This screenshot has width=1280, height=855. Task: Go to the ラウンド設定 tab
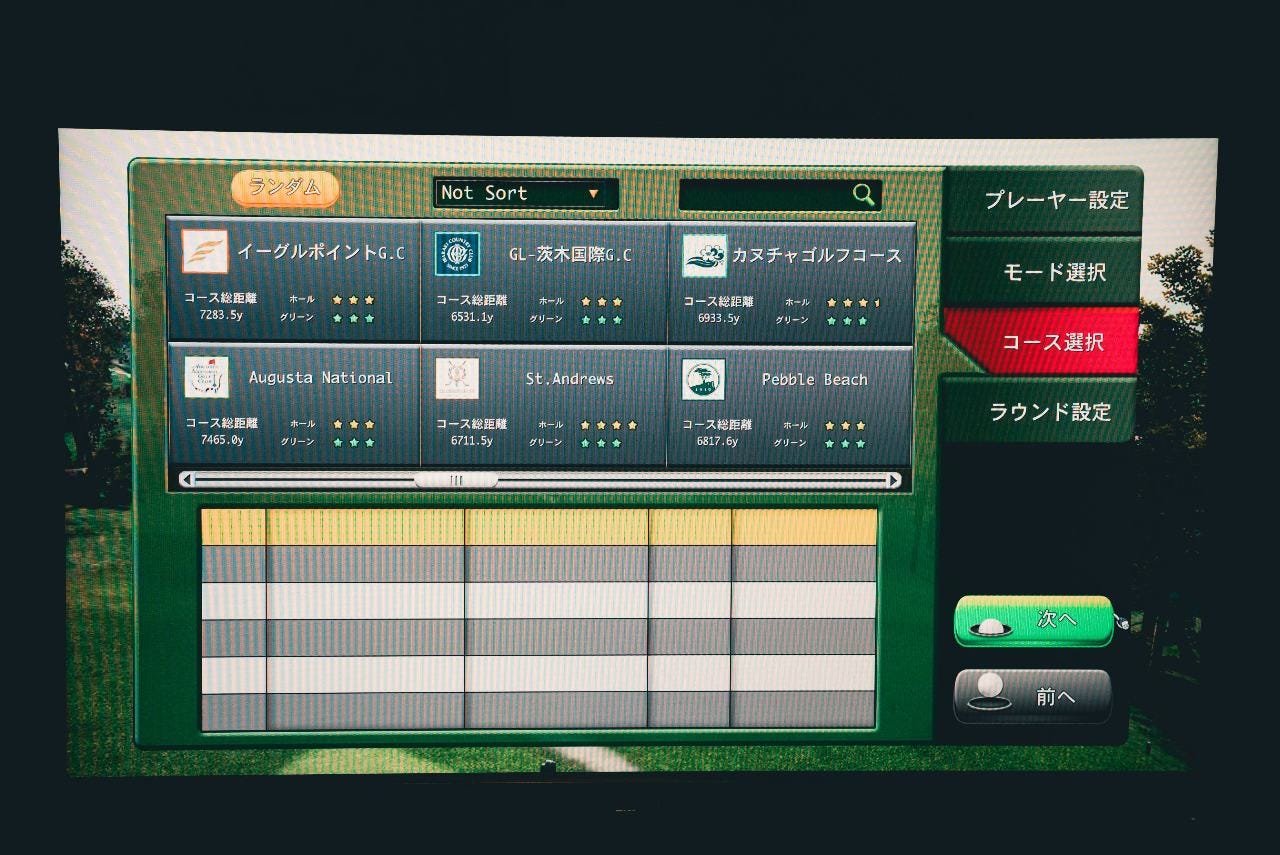[x=1049, y=412]
